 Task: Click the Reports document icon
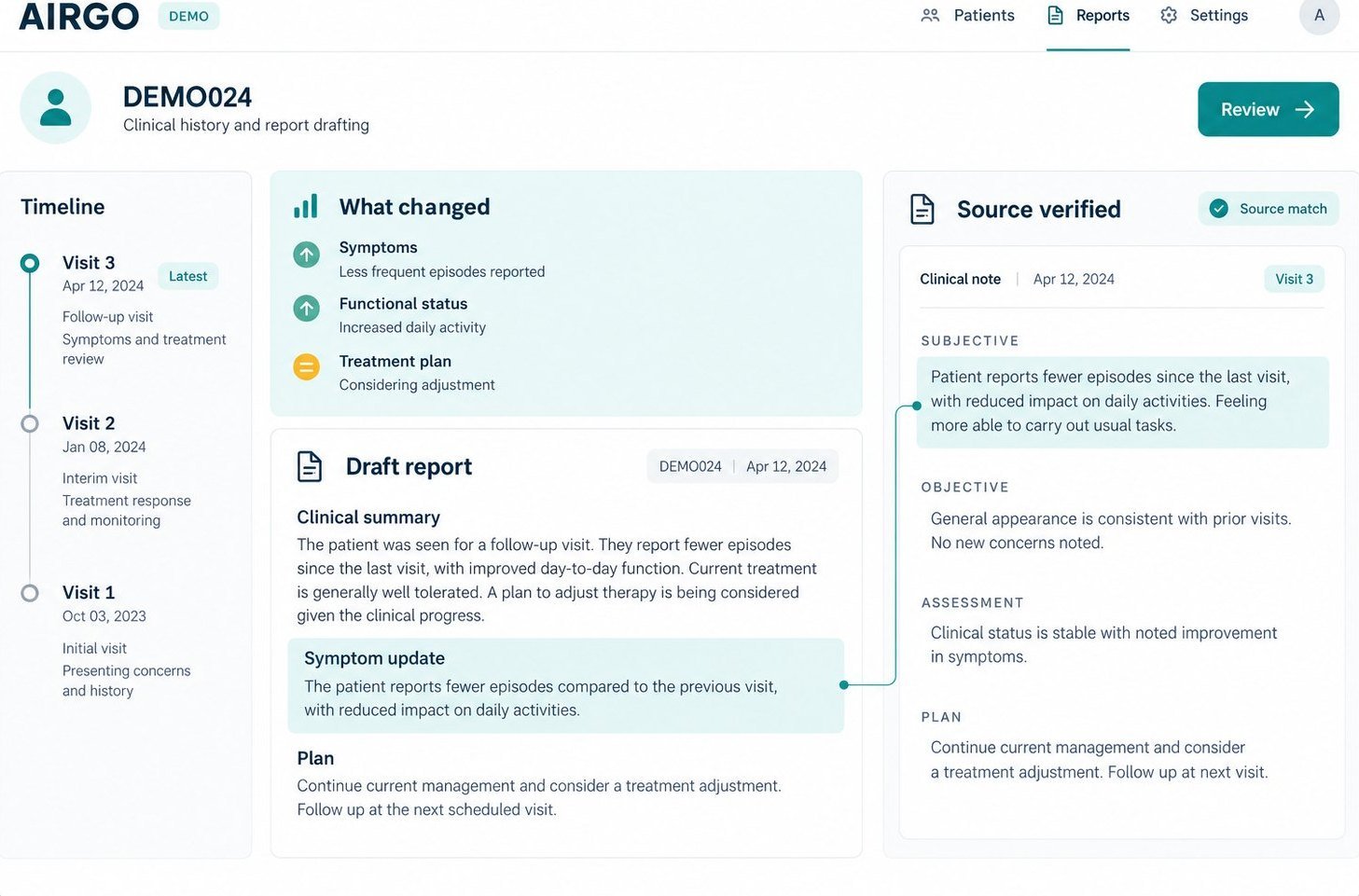[x=1056, y=16]
